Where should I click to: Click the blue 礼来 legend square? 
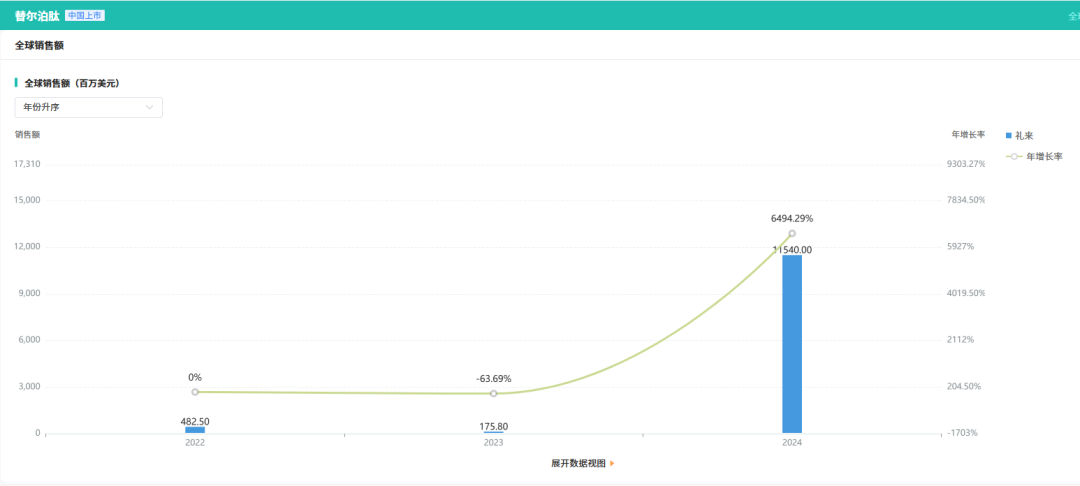pyautogui.click(x=1009, y=136)
